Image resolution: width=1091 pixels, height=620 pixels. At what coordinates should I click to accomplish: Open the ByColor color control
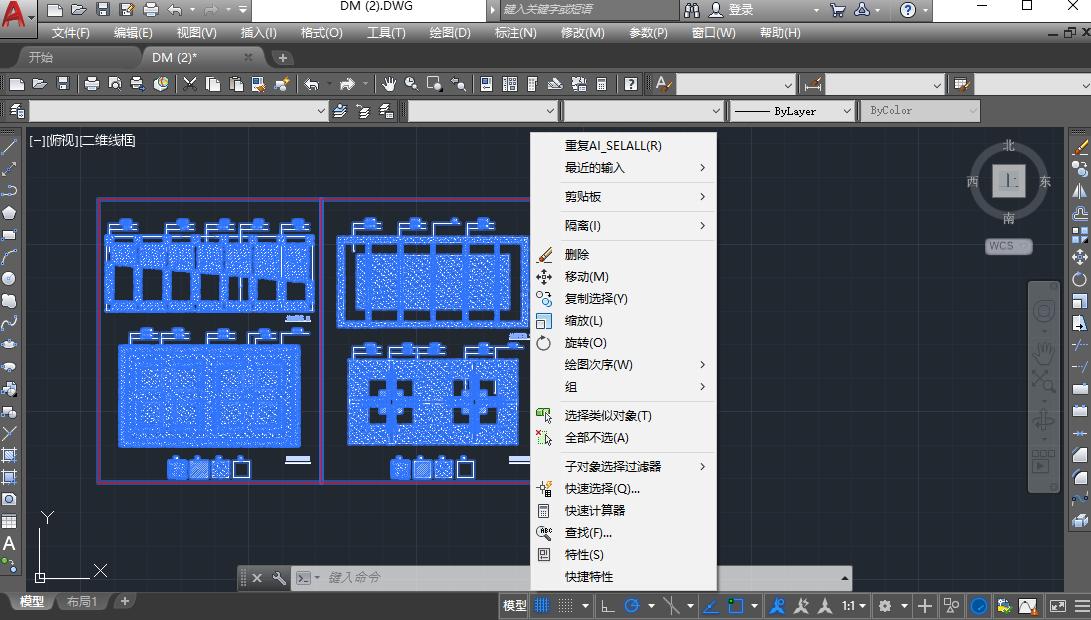point(920,111)
